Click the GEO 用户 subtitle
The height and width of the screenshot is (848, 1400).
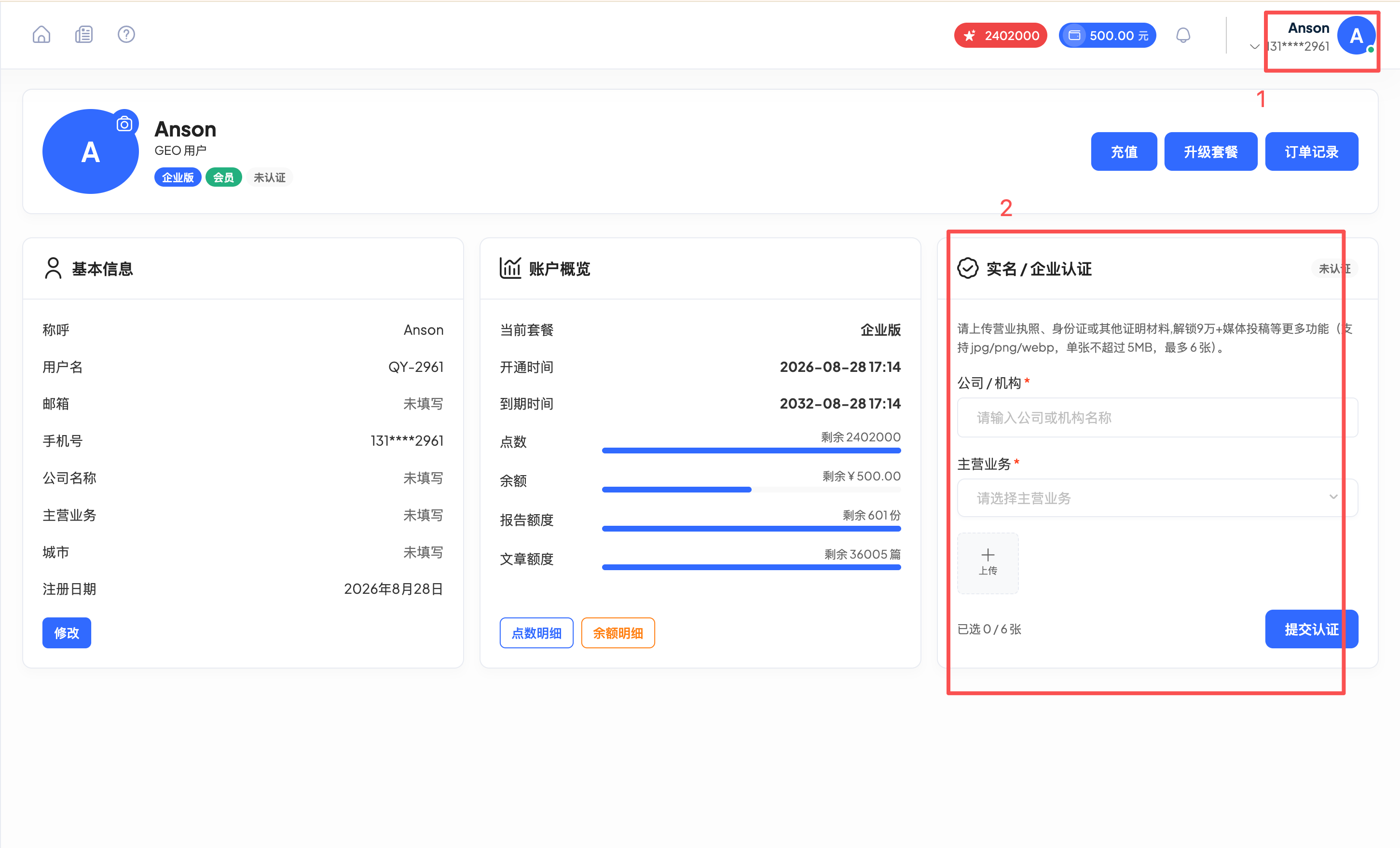click(x=180, y=150)
